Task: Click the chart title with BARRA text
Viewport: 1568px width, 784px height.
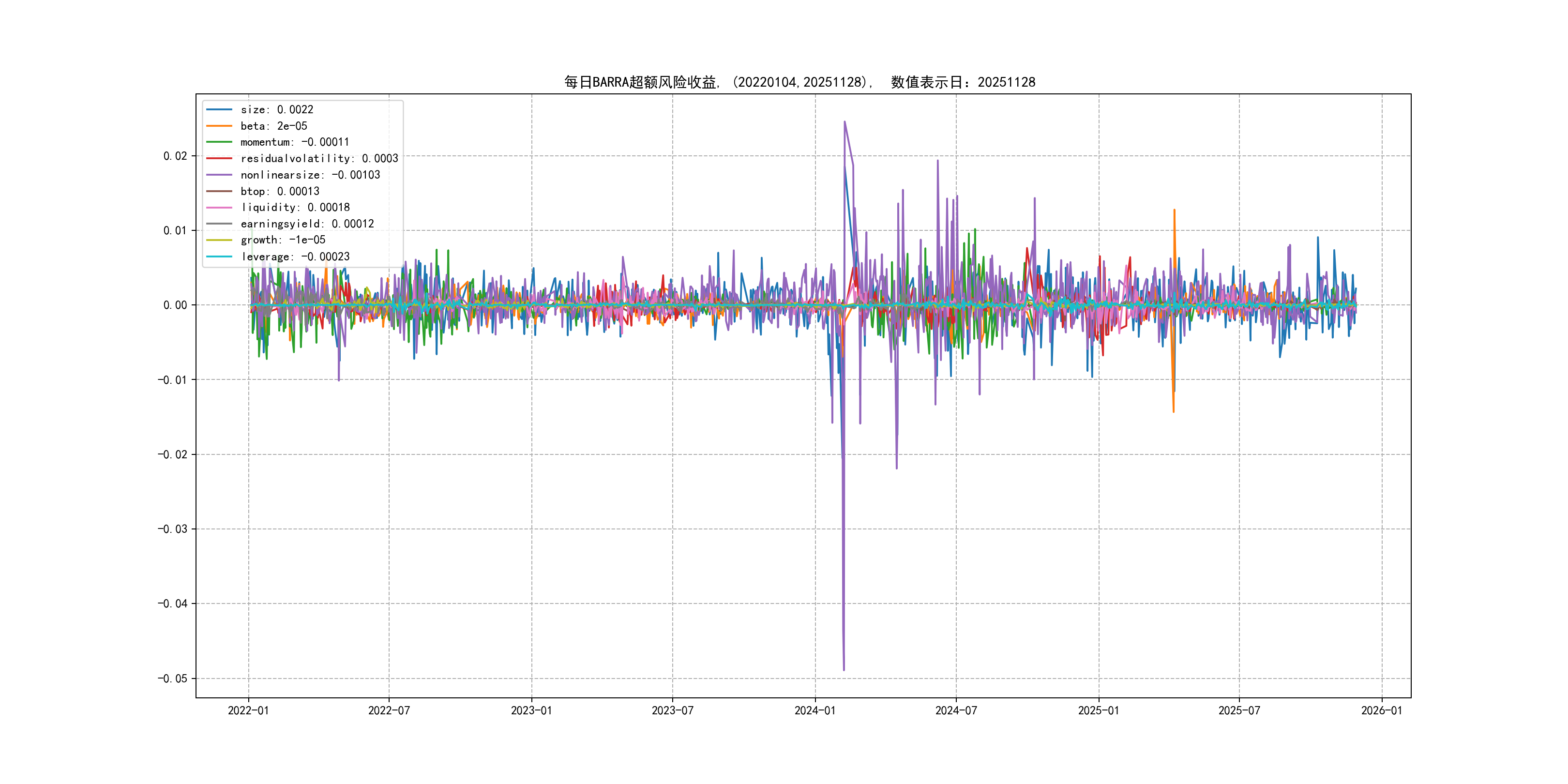Action: point(799,82)
